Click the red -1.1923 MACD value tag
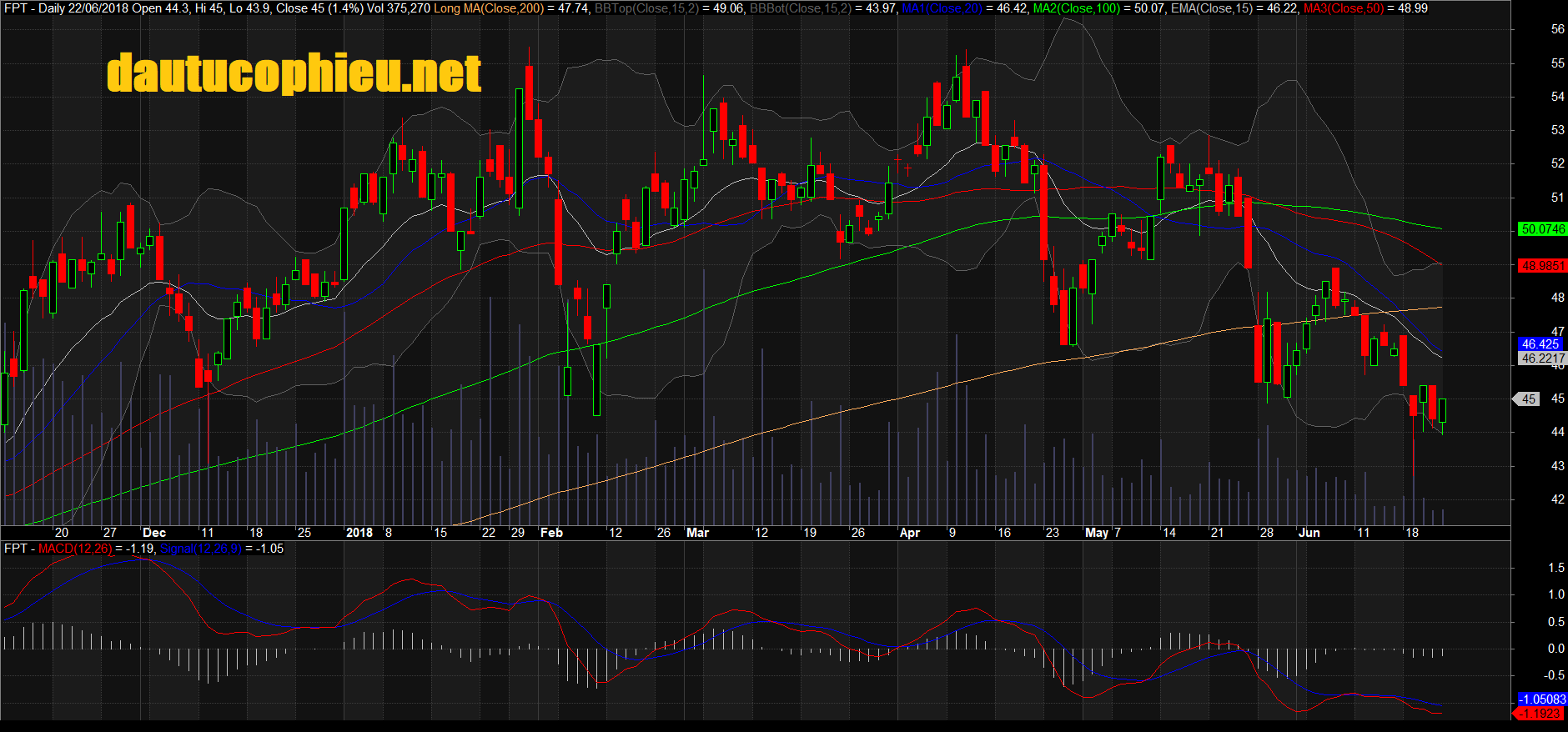 tap(1540, 714)
